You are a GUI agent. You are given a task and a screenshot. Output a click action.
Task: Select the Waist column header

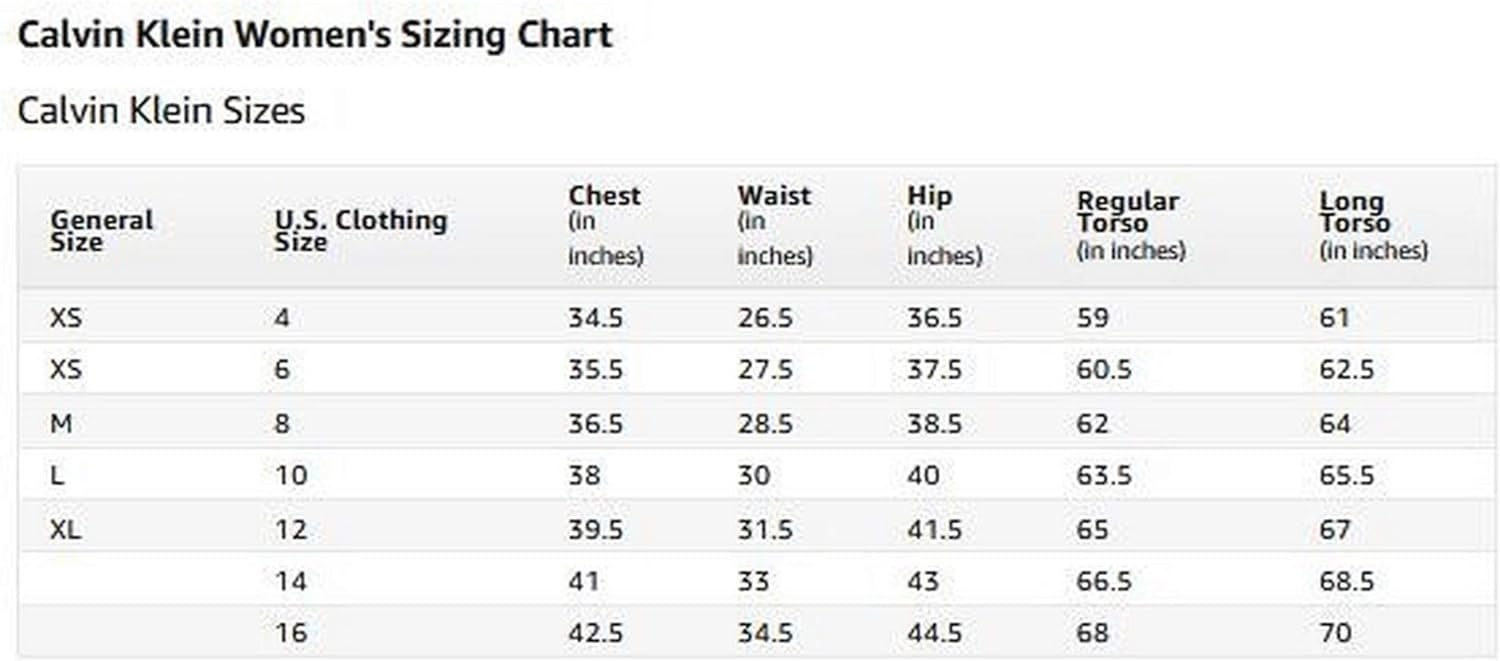click(x=776, y=225)
